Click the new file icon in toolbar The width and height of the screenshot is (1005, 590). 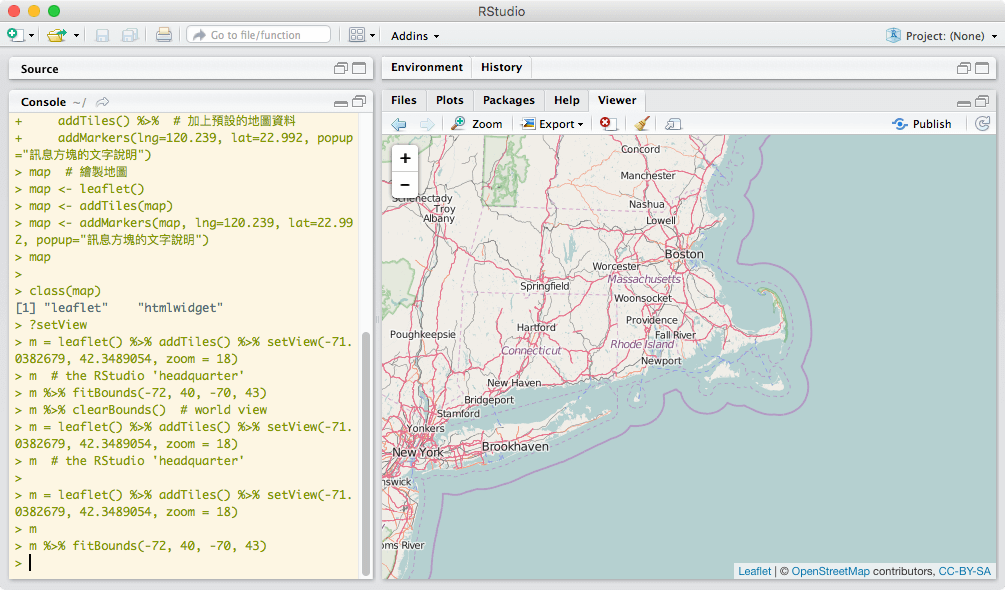point(15,35)
